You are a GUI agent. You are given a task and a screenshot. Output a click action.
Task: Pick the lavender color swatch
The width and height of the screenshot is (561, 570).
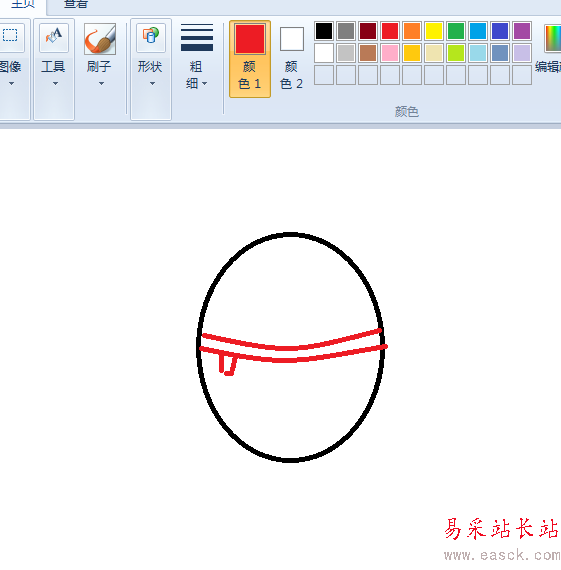coord(522,53)
